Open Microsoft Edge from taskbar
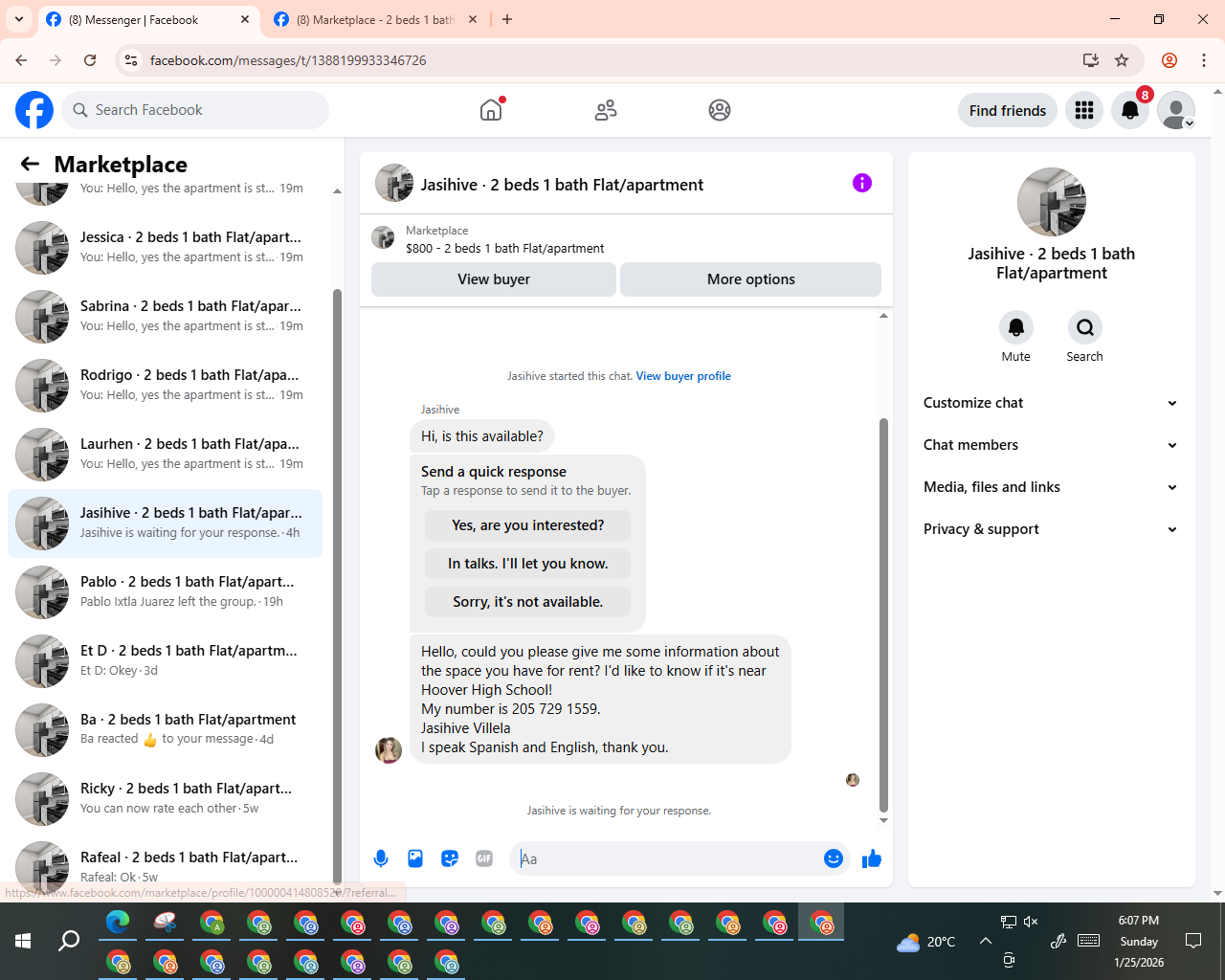The height and width of the screenshot is (980, 1225). 118,923
